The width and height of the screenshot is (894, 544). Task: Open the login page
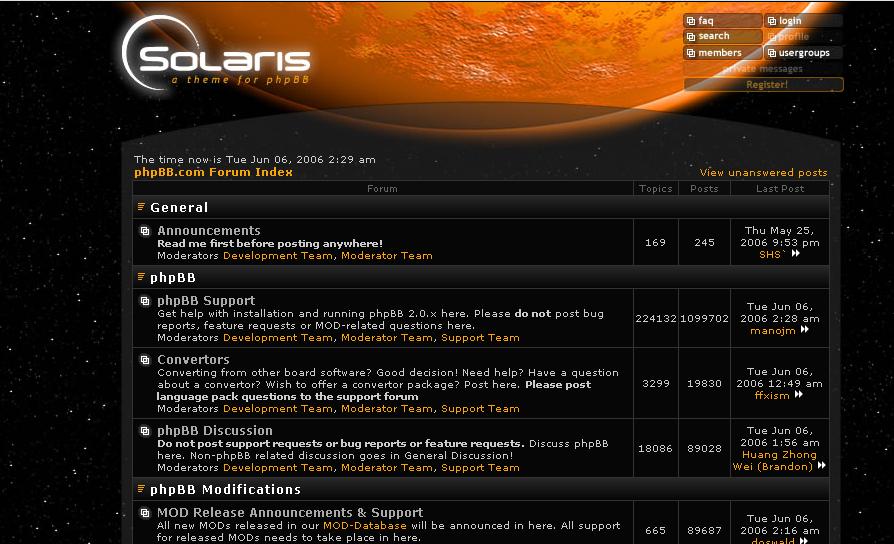tap(803, 21)
